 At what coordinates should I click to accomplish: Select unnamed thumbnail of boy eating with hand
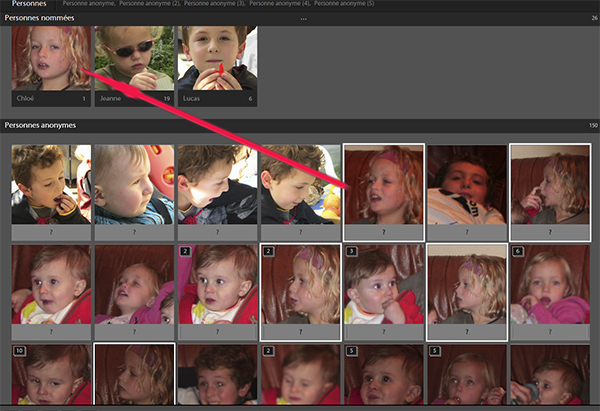tap(51, 184)
